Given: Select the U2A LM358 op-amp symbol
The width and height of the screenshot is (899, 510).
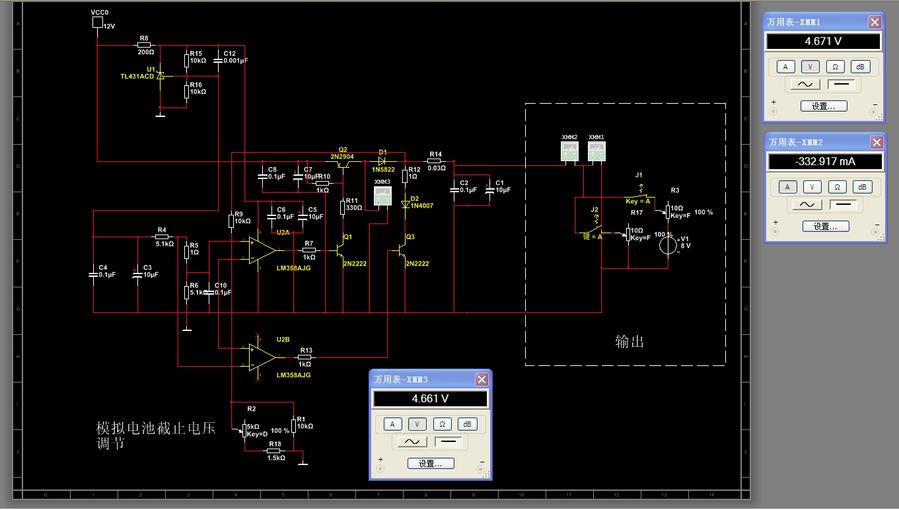Looking at the screenshot, I should [x=263, y=246].
